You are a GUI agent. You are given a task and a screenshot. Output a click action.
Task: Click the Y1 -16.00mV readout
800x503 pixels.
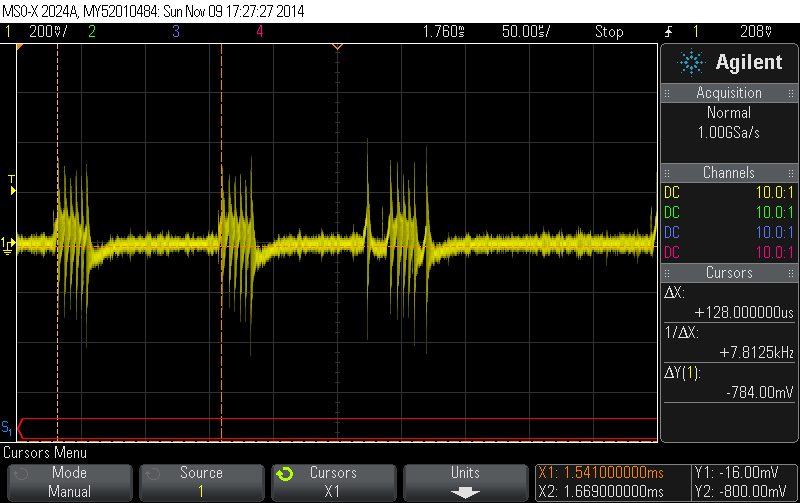coord(737,473)
